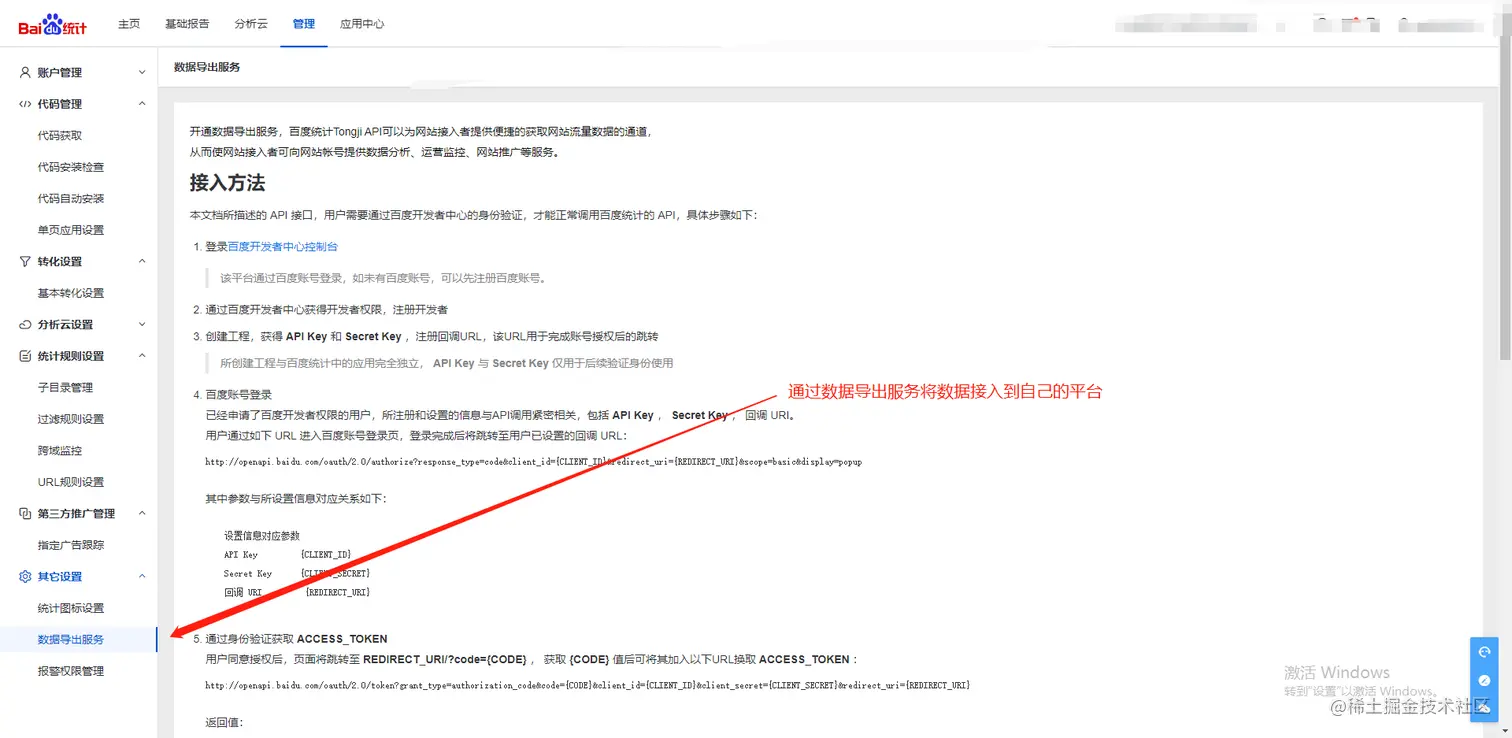1512x738 pixels.
Task: Collapse the 转化设置 section chevron
Action: point(142,261)
